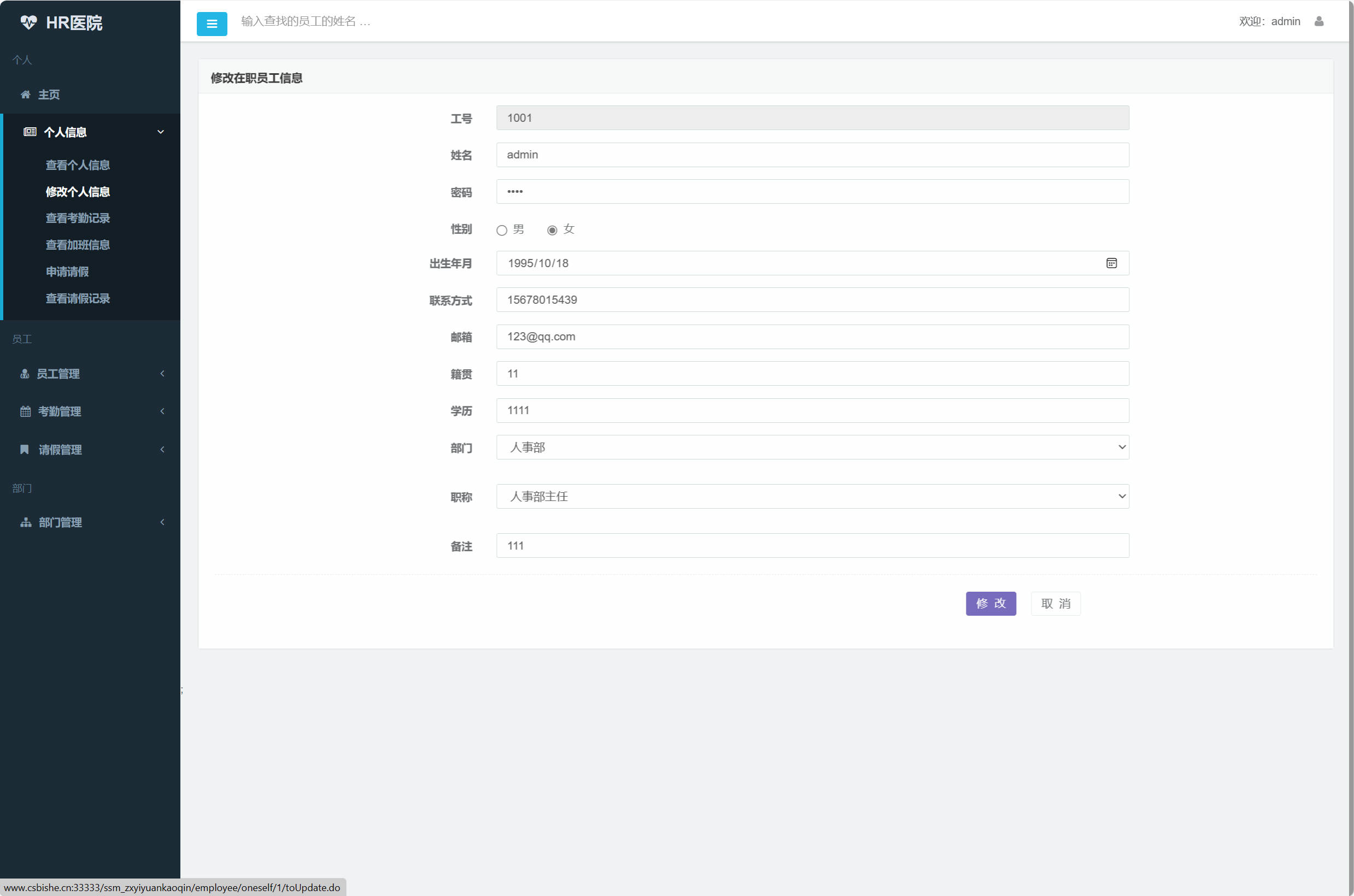This screenshot has height=896, width=1354.
Task: Go to 申请请假 menu item
Action: pyautogui.click(x=67, y=272)
